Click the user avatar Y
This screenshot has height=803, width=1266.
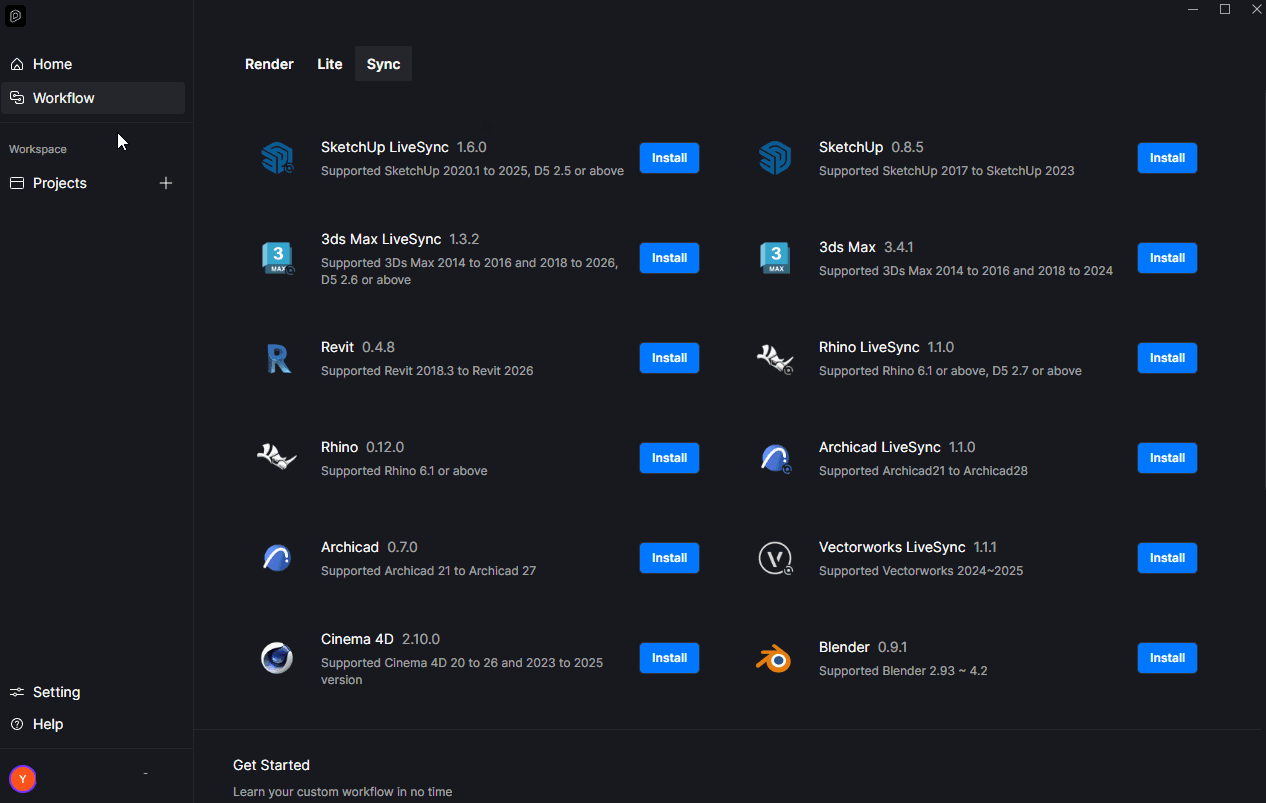(22, 779)
